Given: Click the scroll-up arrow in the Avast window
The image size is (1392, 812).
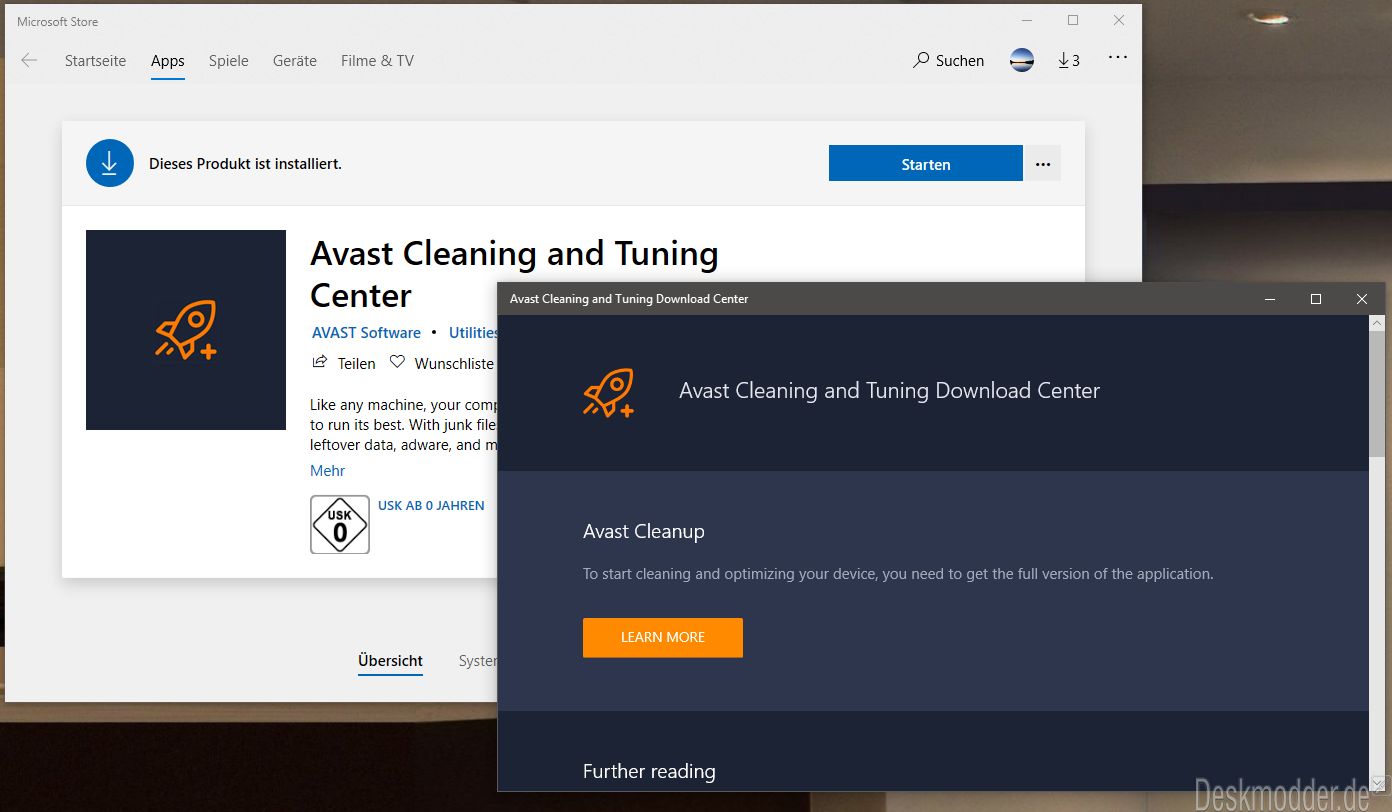Looking at the screenshot, I should tap(1377, 322).
